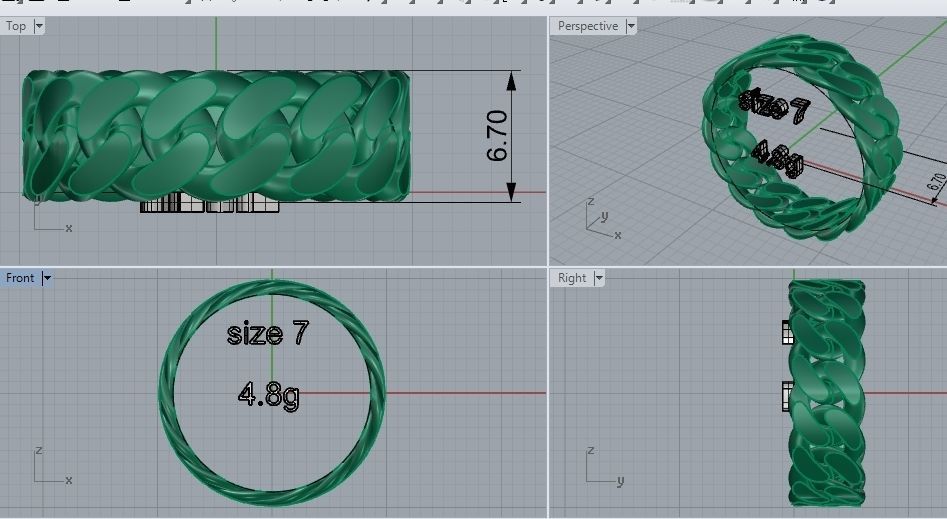The width and height of the screenshot is (947, 519).
Task: Select the flat "size 7" text in Front view
Action: (x=268, y=333)
